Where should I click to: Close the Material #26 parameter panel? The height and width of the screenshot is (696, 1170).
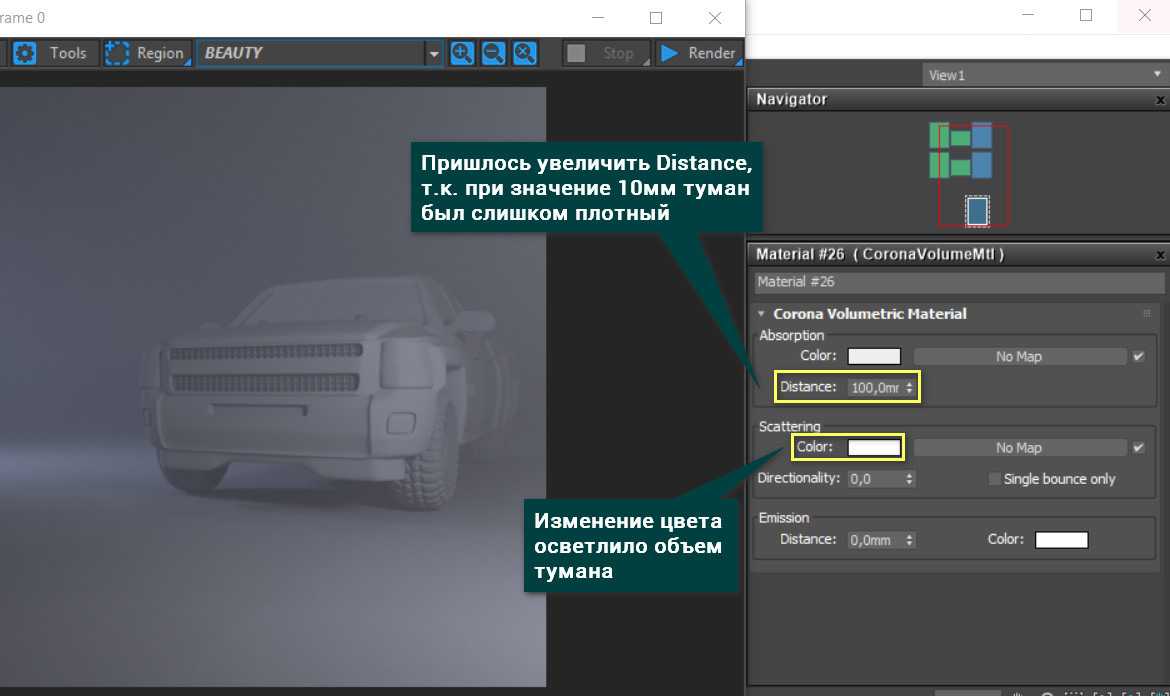(x=1160, y=255)
